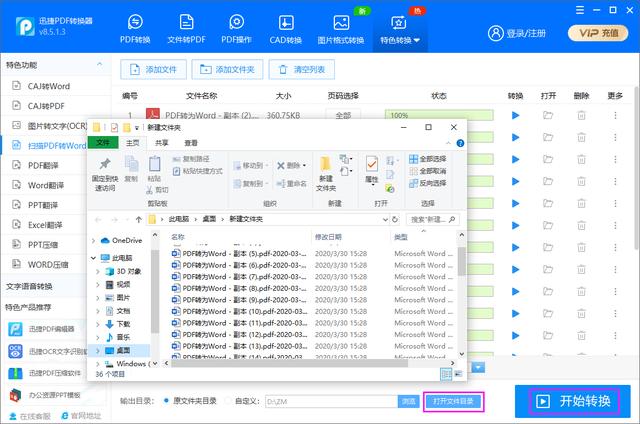Select 原文件夹目录 radio button
Screen dimensions: 640x424
[166, 401]
